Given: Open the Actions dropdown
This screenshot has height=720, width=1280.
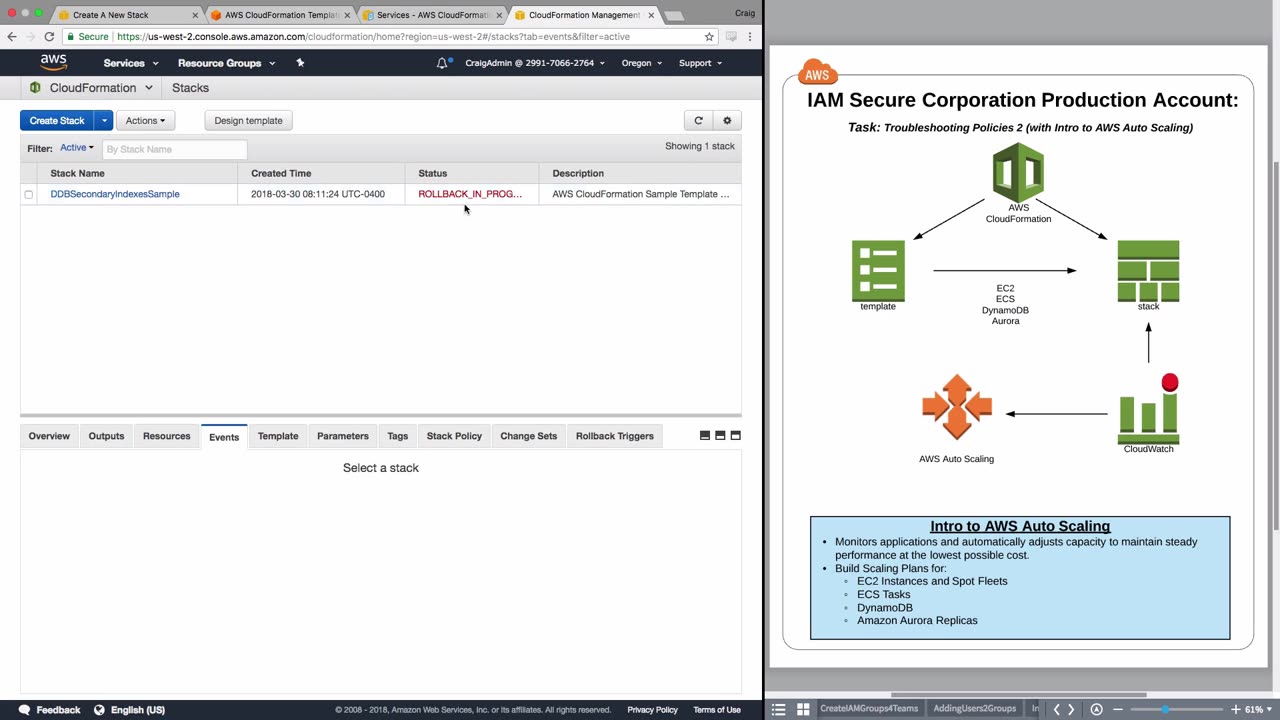Looking at the screenshot, I should pos(146,121).
